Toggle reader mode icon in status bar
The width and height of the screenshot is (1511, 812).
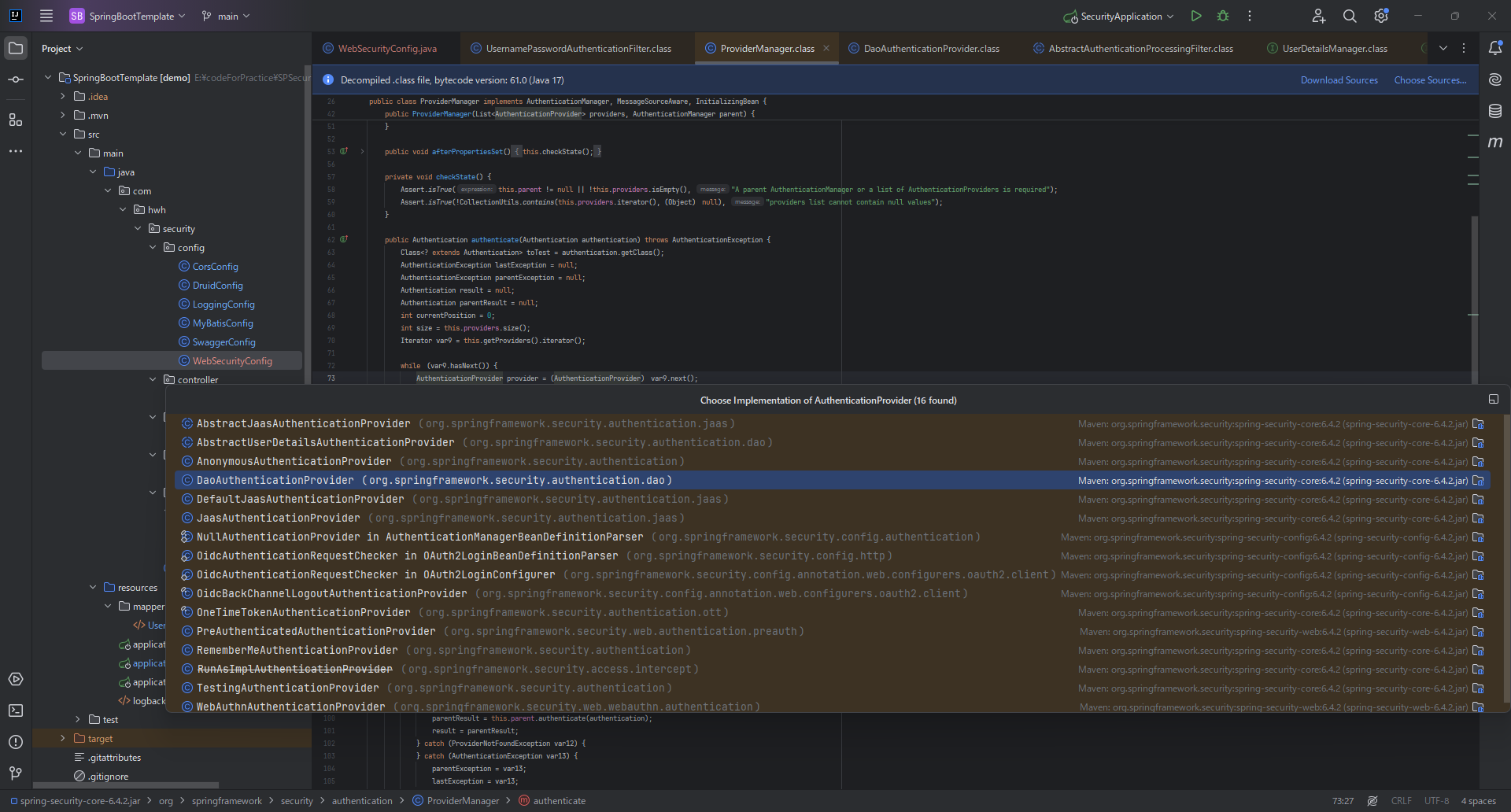[1372, 801]
